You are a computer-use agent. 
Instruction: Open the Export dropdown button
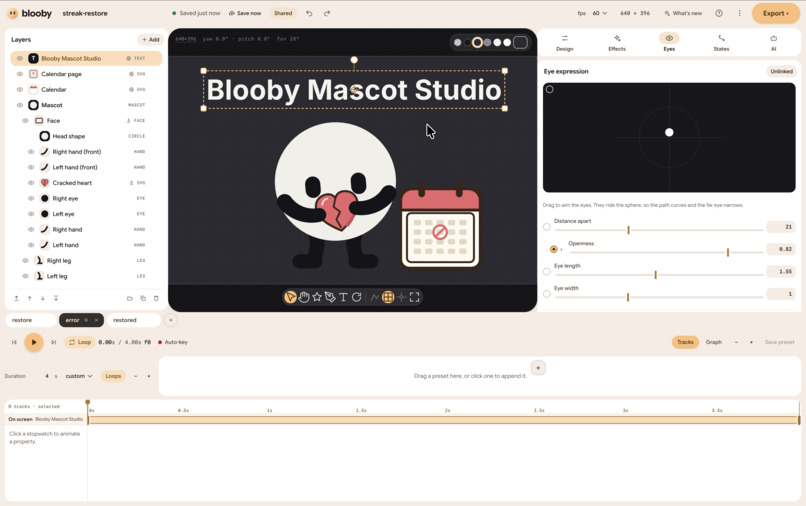(776, 13)
